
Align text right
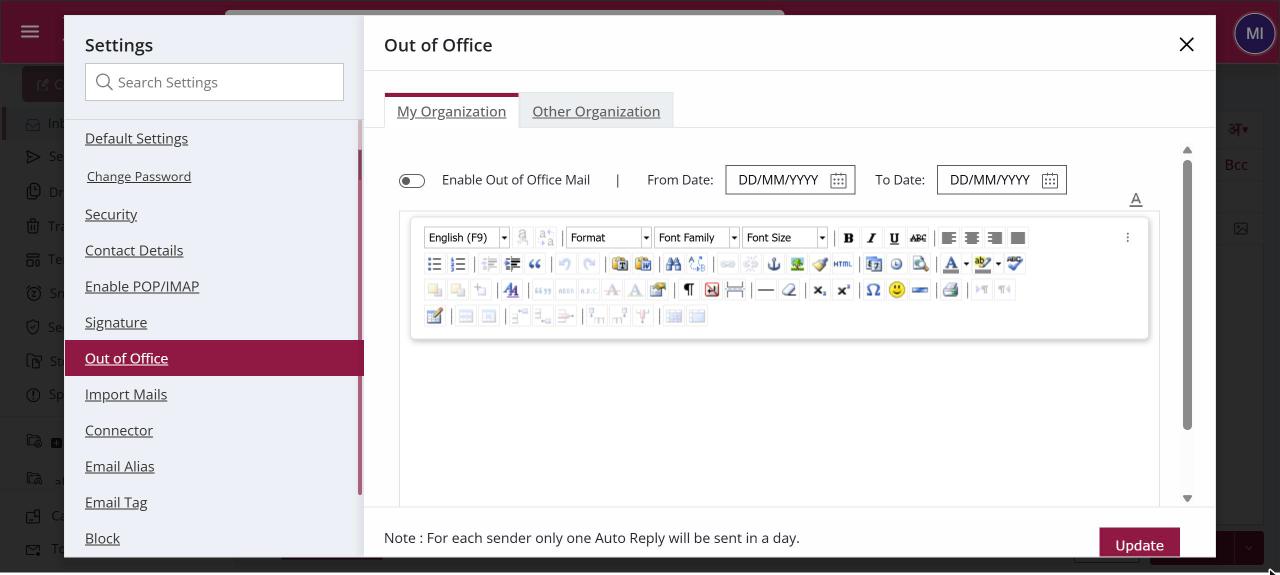coord(994,238)
